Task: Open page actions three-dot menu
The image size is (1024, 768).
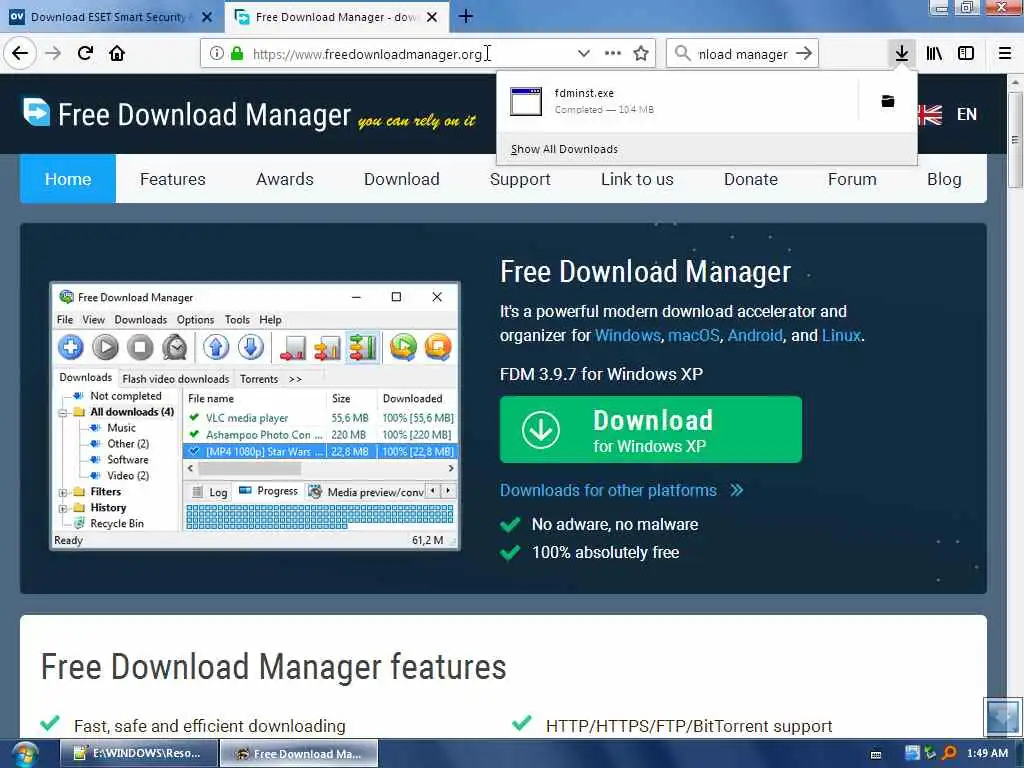Action: pyautogui.click(x=613, y=54)
